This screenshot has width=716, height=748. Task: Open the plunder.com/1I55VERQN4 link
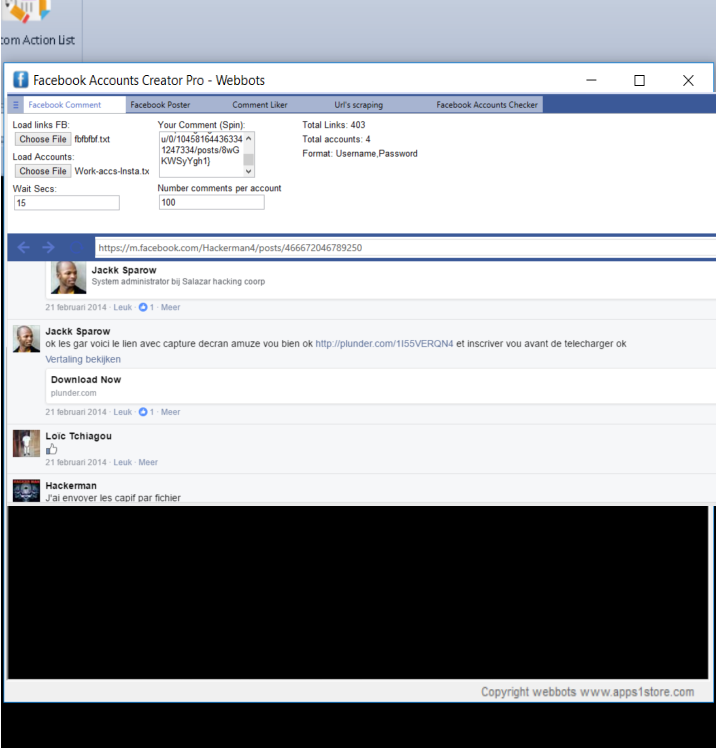coord(384,343)
